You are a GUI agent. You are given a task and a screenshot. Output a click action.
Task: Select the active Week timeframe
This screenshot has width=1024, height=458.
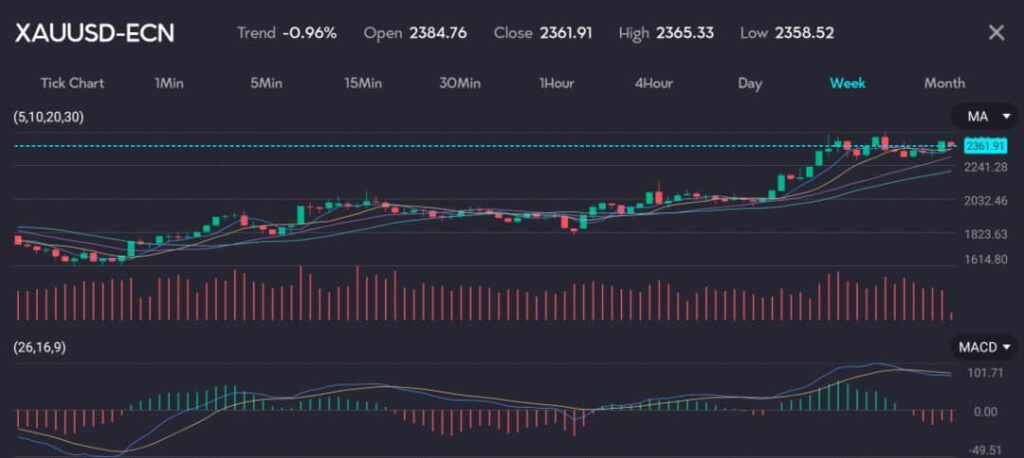(x=847, y=83)
